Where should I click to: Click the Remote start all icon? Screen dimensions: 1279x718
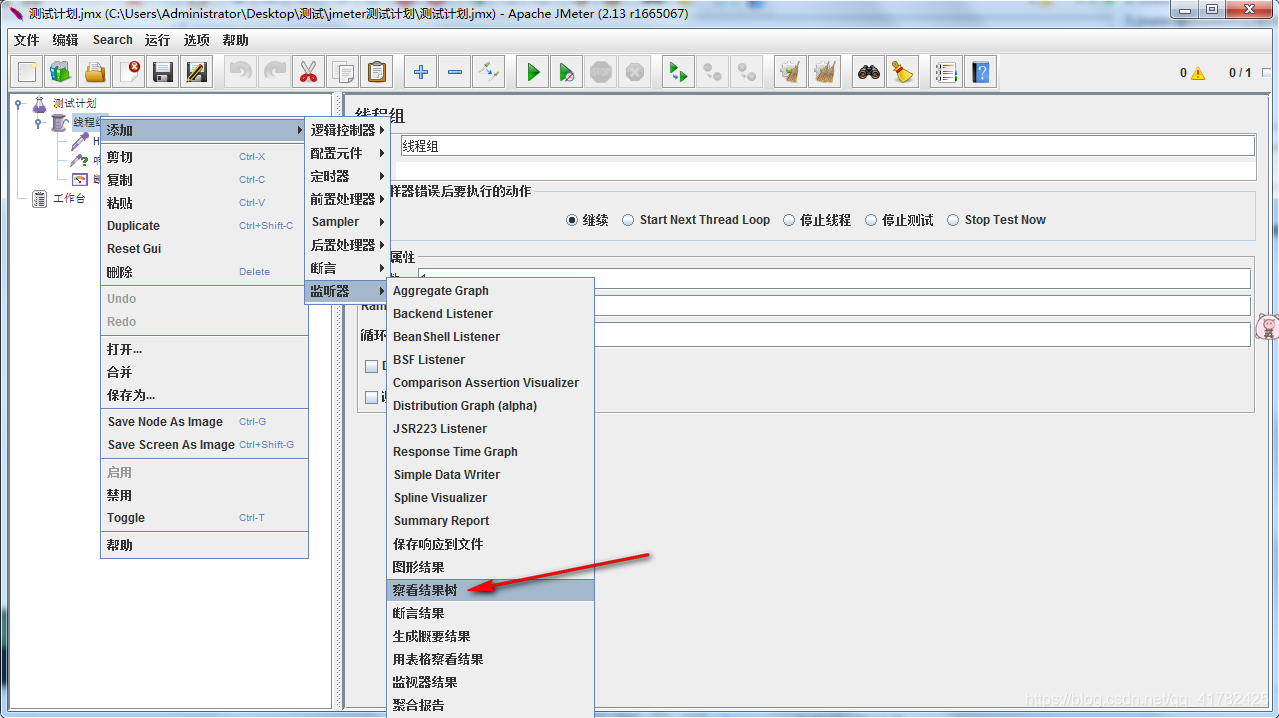click(x=678, y=72)
